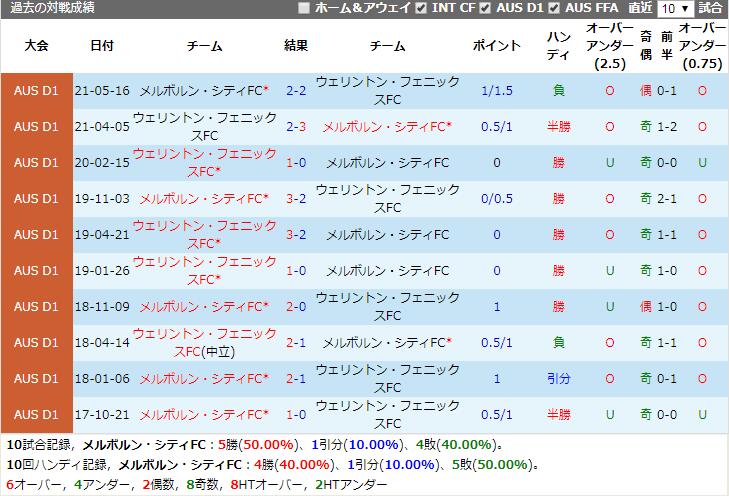Click handicap 1/1.5 on 21-05-16 row
Viewport: 729px width, 496px height.
click(497, 91)
